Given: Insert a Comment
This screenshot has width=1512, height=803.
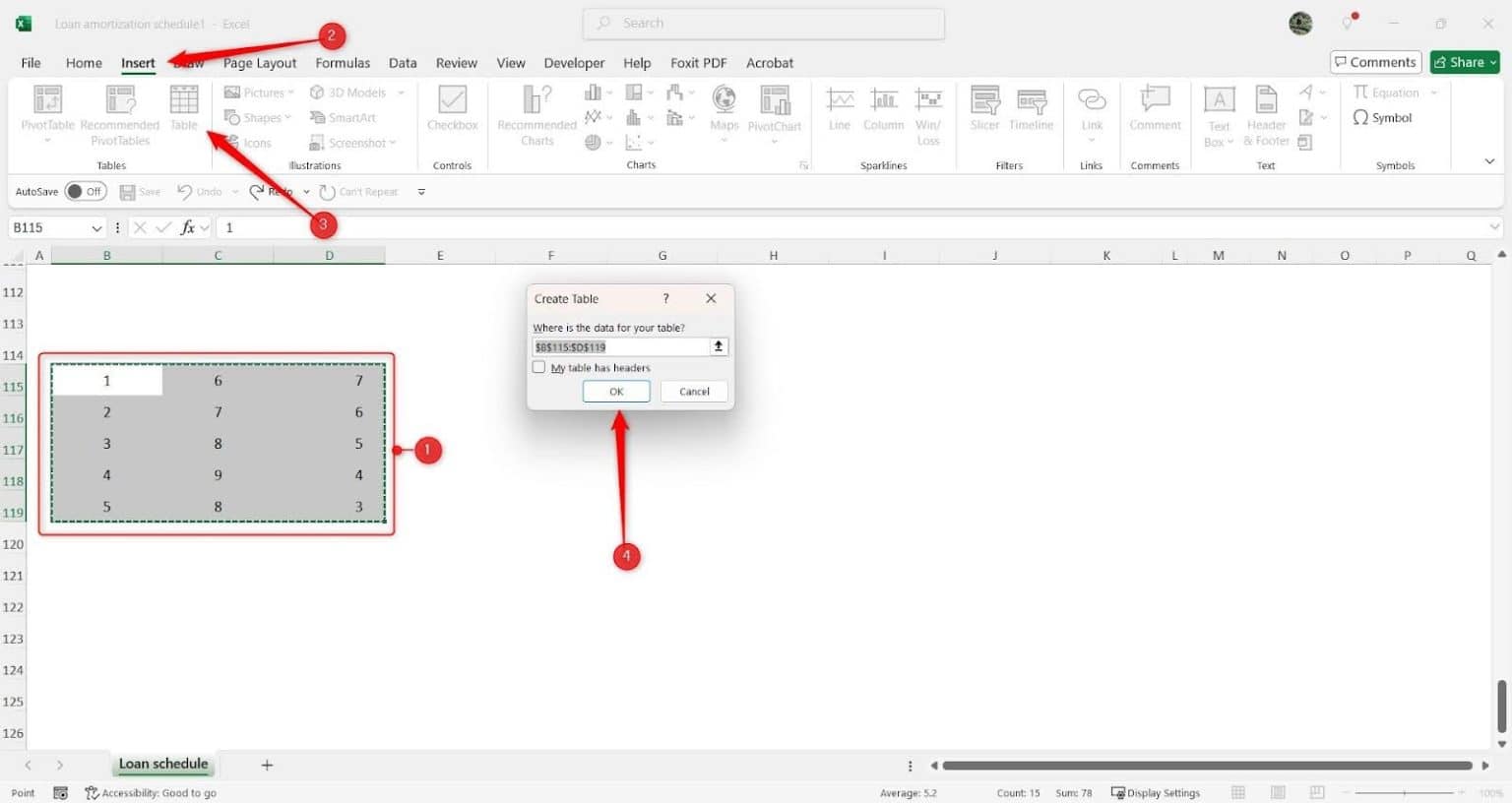Looking at the screenshot, I should (1154, 110).
